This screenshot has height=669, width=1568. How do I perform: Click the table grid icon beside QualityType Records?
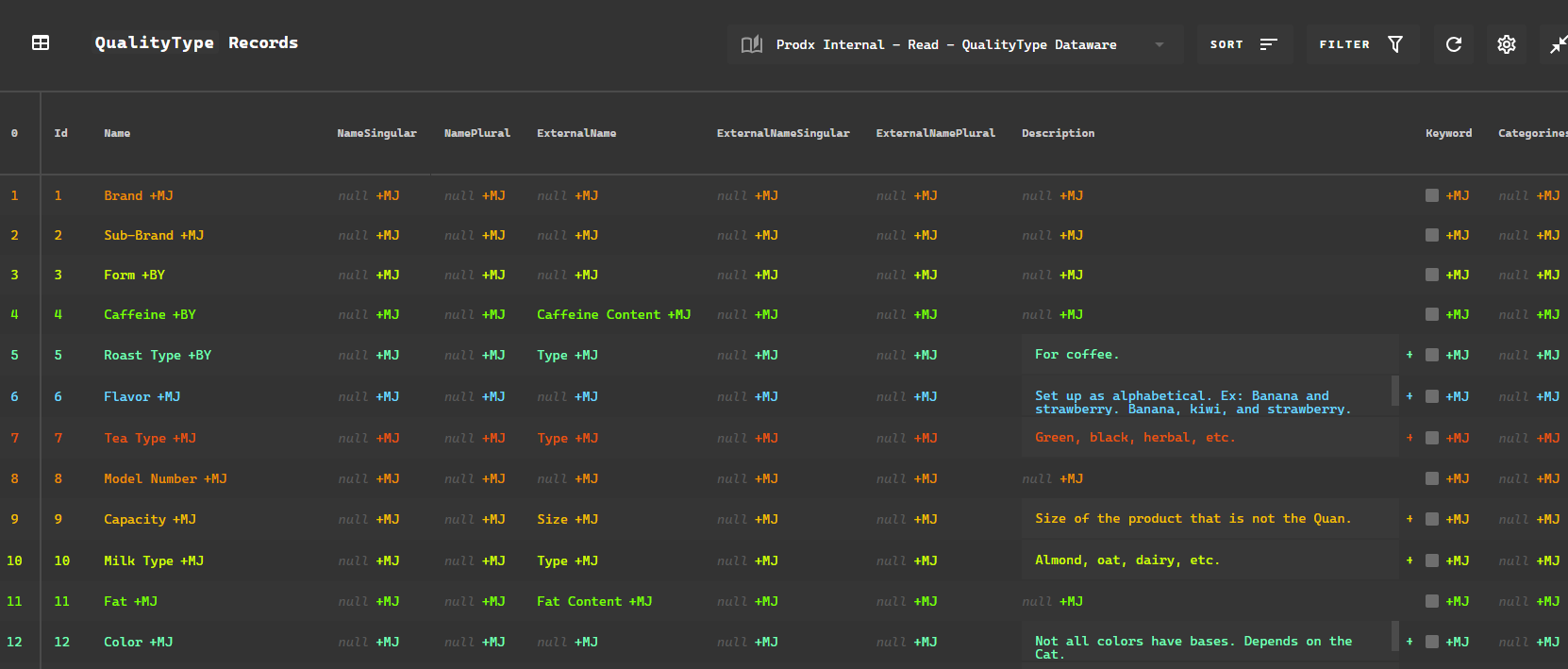(x=41, y=42)
